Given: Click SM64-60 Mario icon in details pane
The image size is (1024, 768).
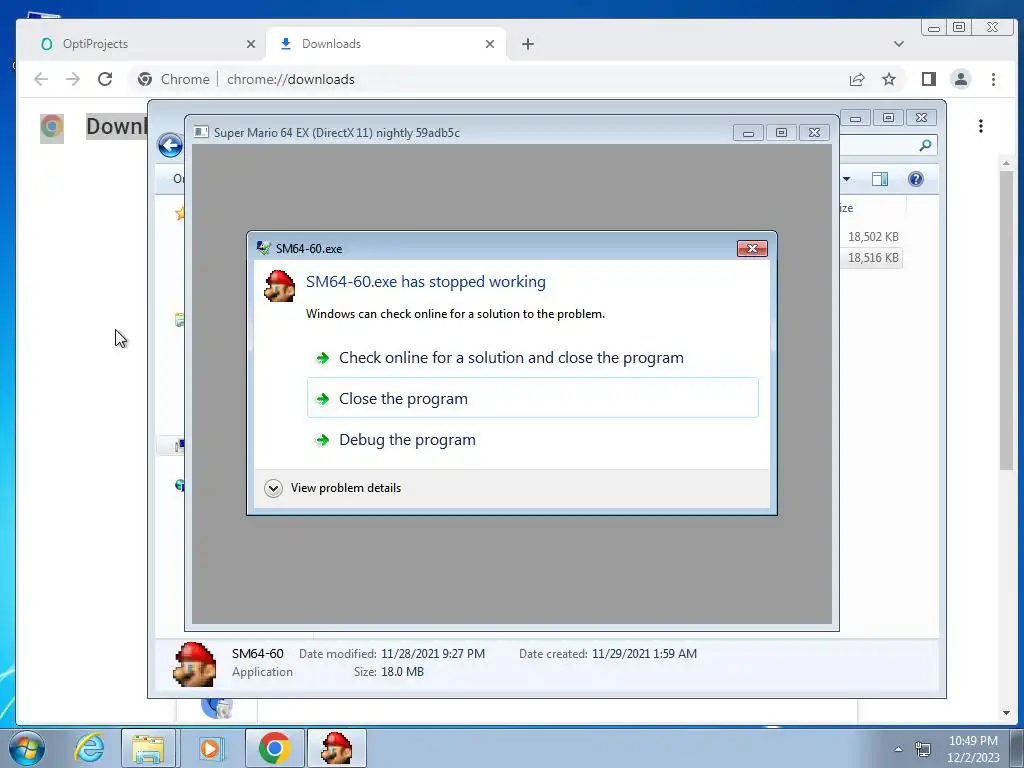Looking at the screenshot, I should click(195, 664).
